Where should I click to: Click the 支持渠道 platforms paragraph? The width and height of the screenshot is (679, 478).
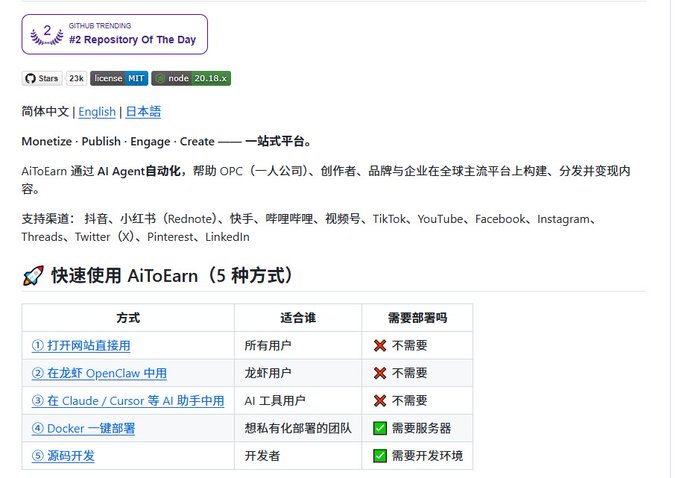pos(310,228)
